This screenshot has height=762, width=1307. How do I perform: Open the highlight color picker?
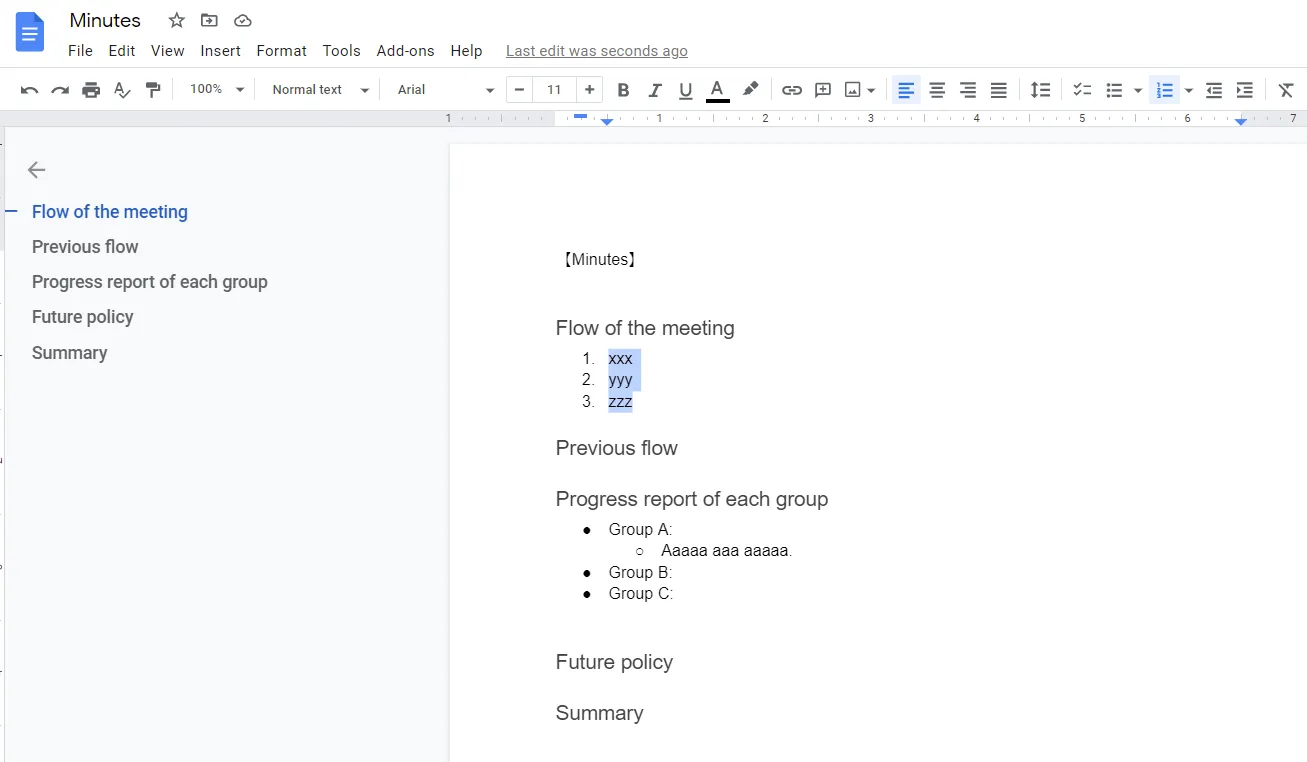coord(750,90)
